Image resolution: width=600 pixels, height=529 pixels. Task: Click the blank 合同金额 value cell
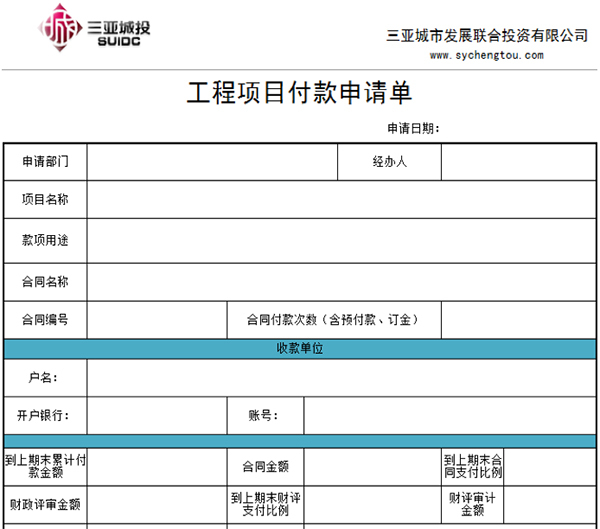(x=373, y=467)
